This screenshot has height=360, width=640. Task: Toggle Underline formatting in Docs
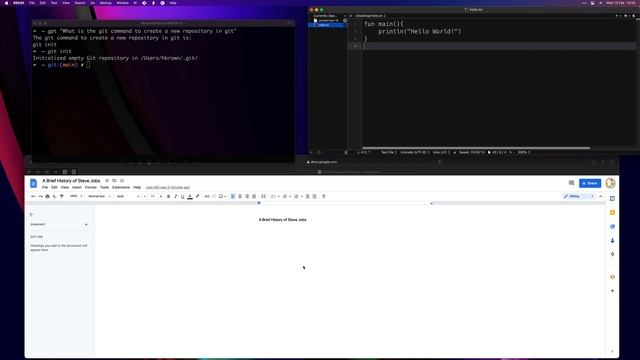(182, 196)
